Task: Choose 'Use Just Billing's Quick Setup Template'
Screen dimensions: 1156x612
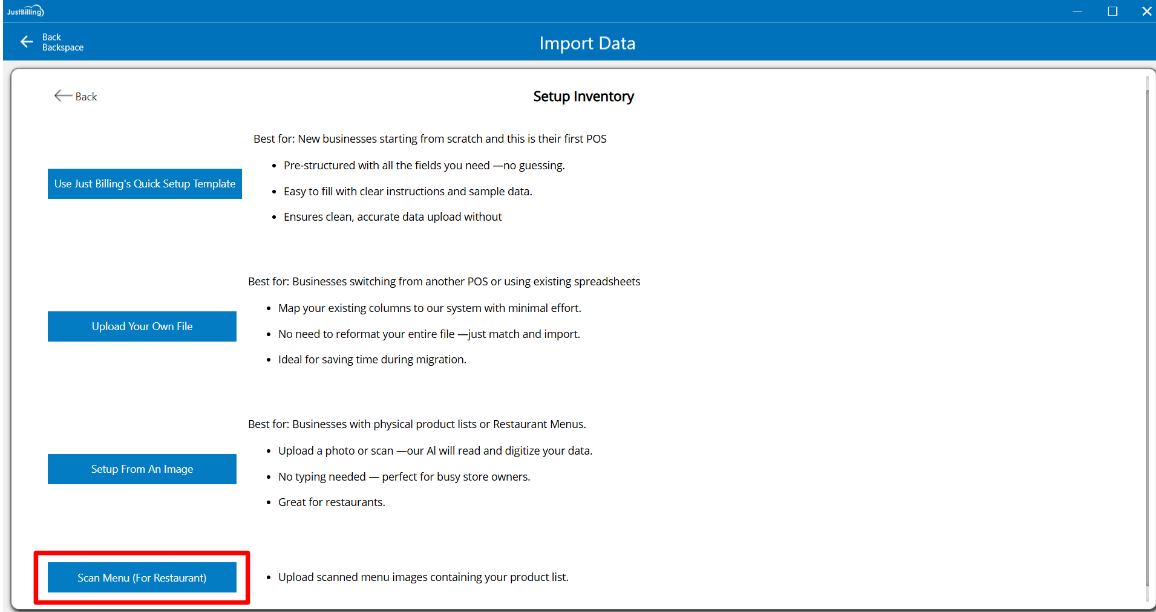Action: pyautogui.click(x=145, y=184)
